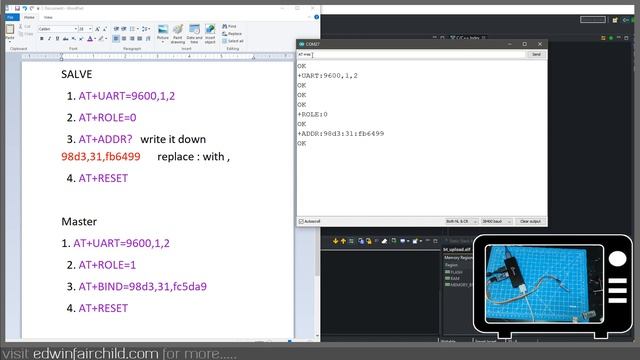
Task: Click Select all in Editing group
Action: coord(233,41)
